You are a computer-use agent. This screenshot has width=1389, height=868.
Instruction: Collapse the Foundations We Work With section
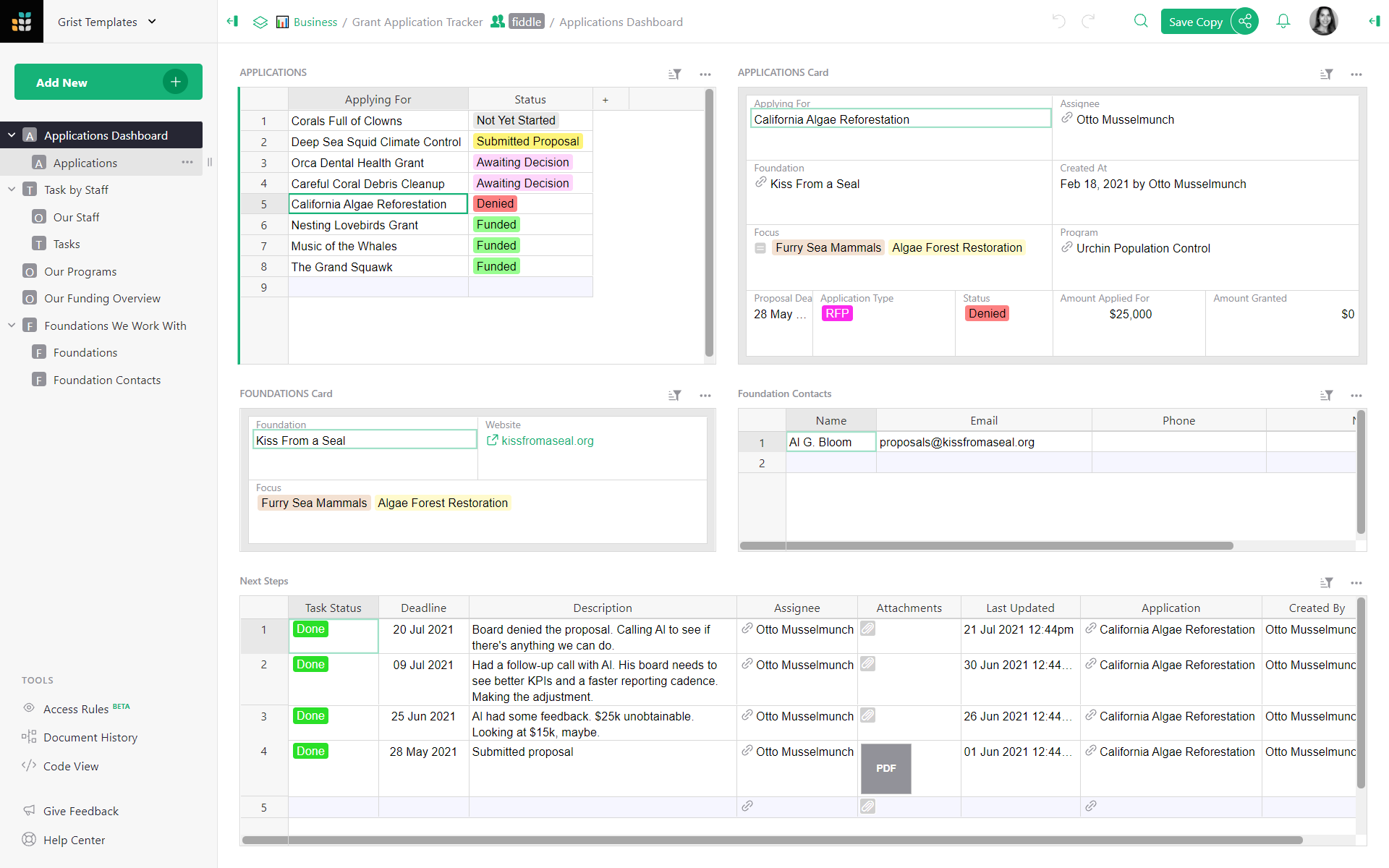[x=11, y=325]
